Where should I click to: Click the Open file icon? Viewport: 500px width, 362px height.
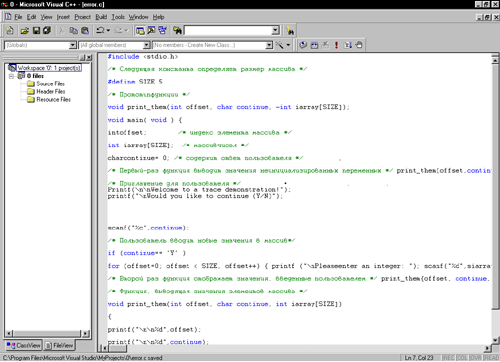click(x=24, y=31)
